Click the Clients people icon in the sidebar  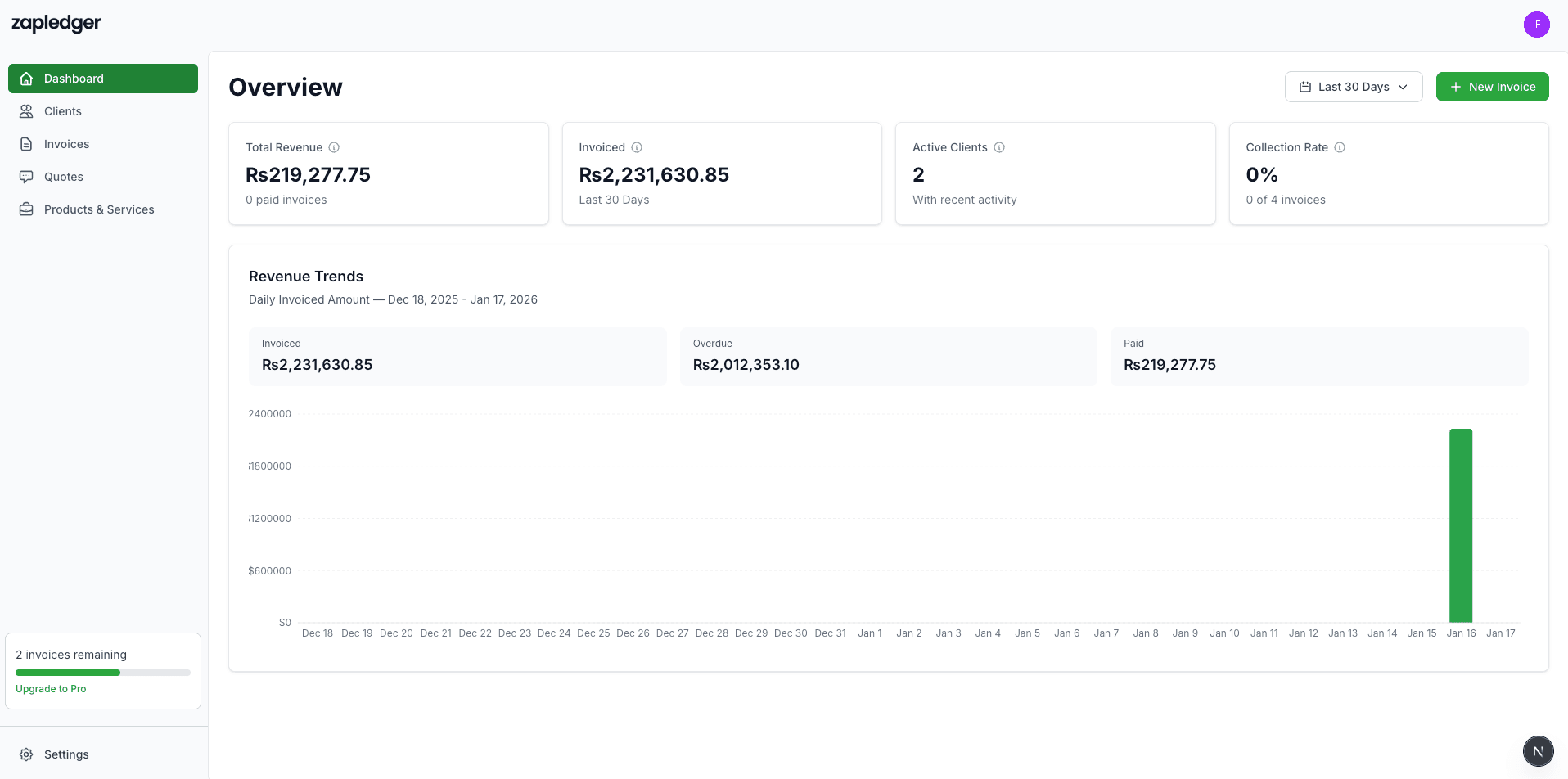point(27,111)
